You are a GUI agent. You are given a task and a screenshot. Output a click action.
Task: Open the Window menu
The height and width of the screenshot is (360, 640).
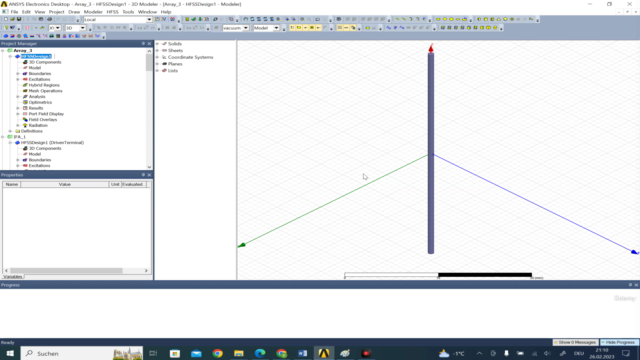coord(147,12)
